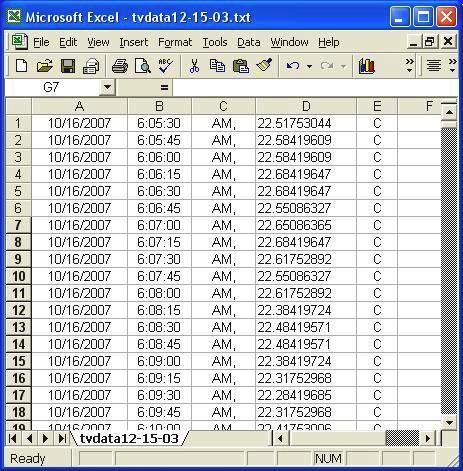The height and width of the screenshot is (471, 463).
Task: Jump to the last sheet tab
Action: 62,438
